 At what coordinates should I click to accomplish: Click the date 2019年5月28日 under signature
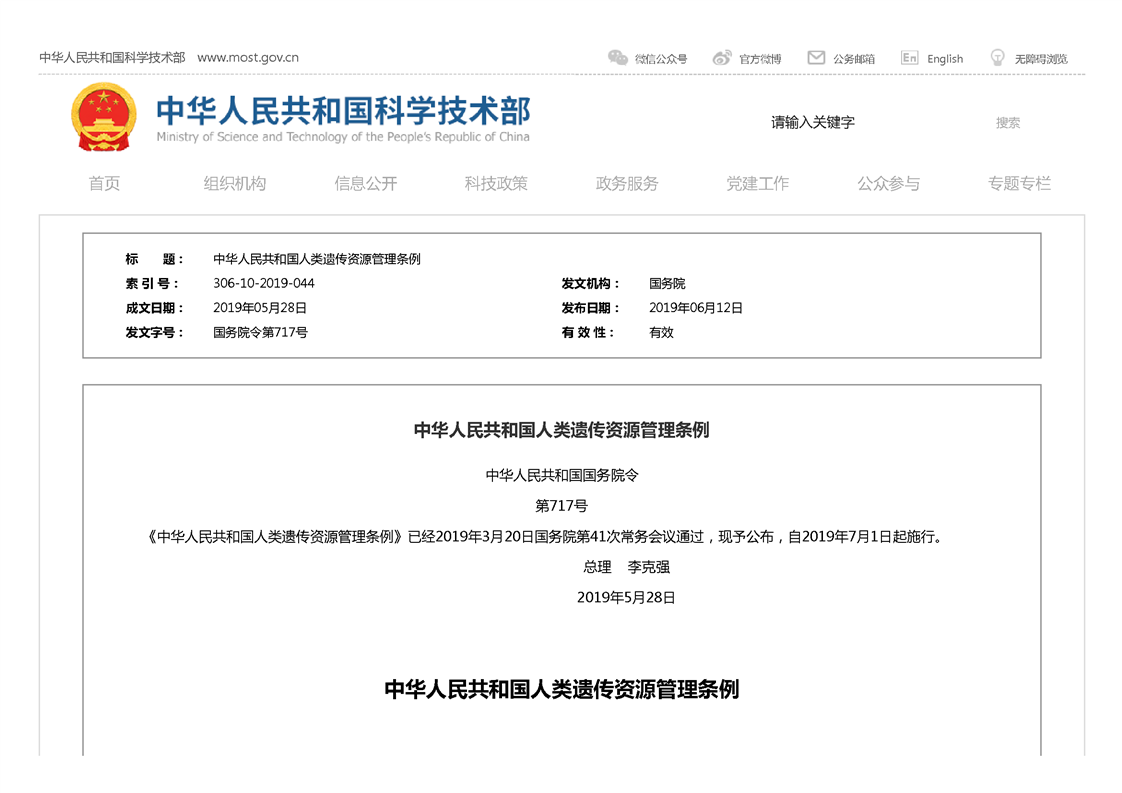pyautogui.click(x=626, y=598)
